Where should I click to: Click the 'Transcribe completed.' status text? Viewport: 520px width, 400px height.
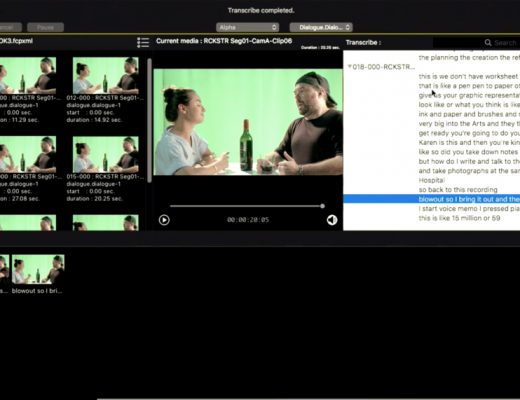click(261, 10)
